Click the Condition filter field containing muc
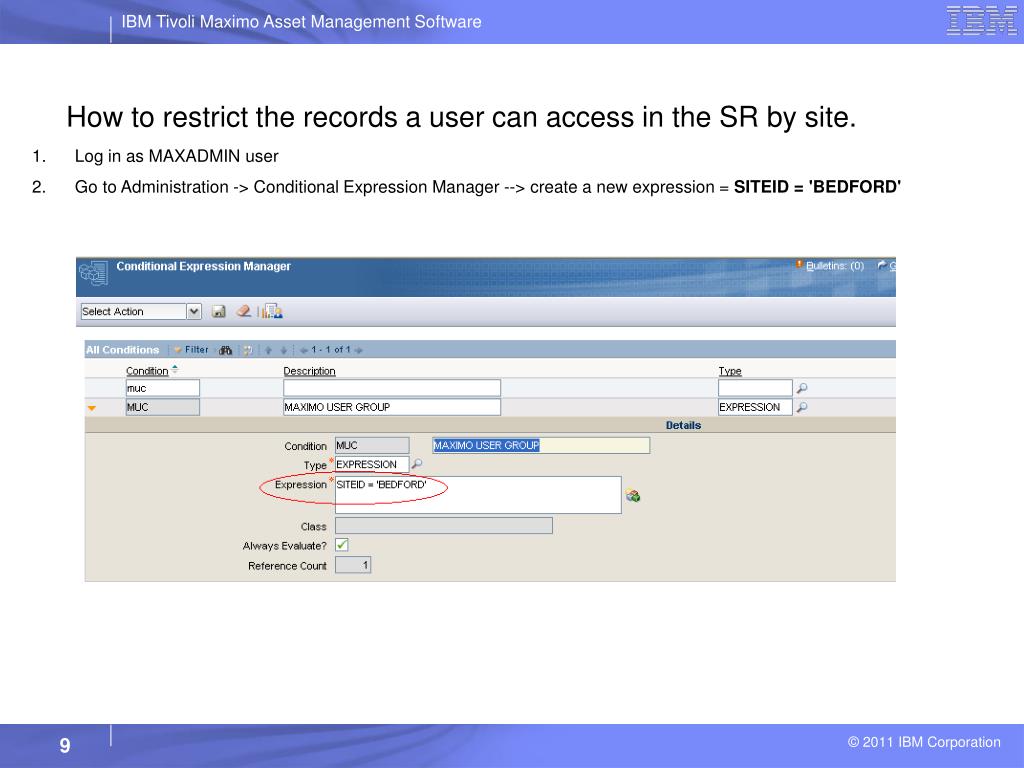The height and width of the screenshot is (768, 1024). pos(163,388)
